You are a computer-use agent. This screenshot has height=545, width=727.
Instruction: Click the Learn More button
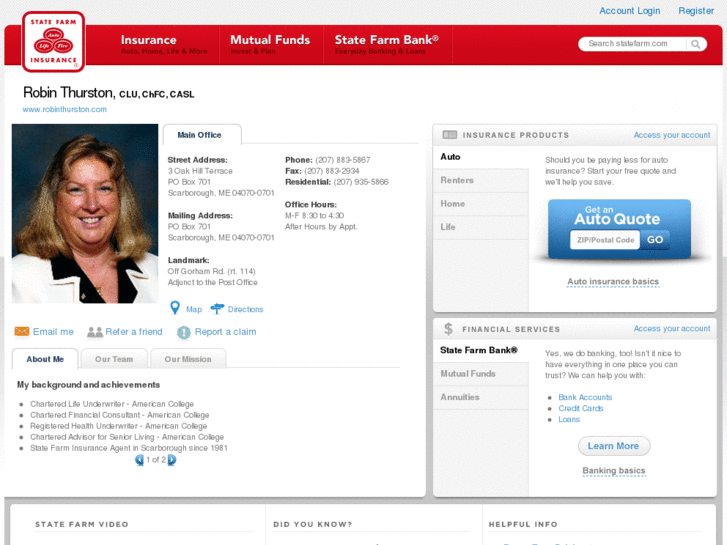614,446
